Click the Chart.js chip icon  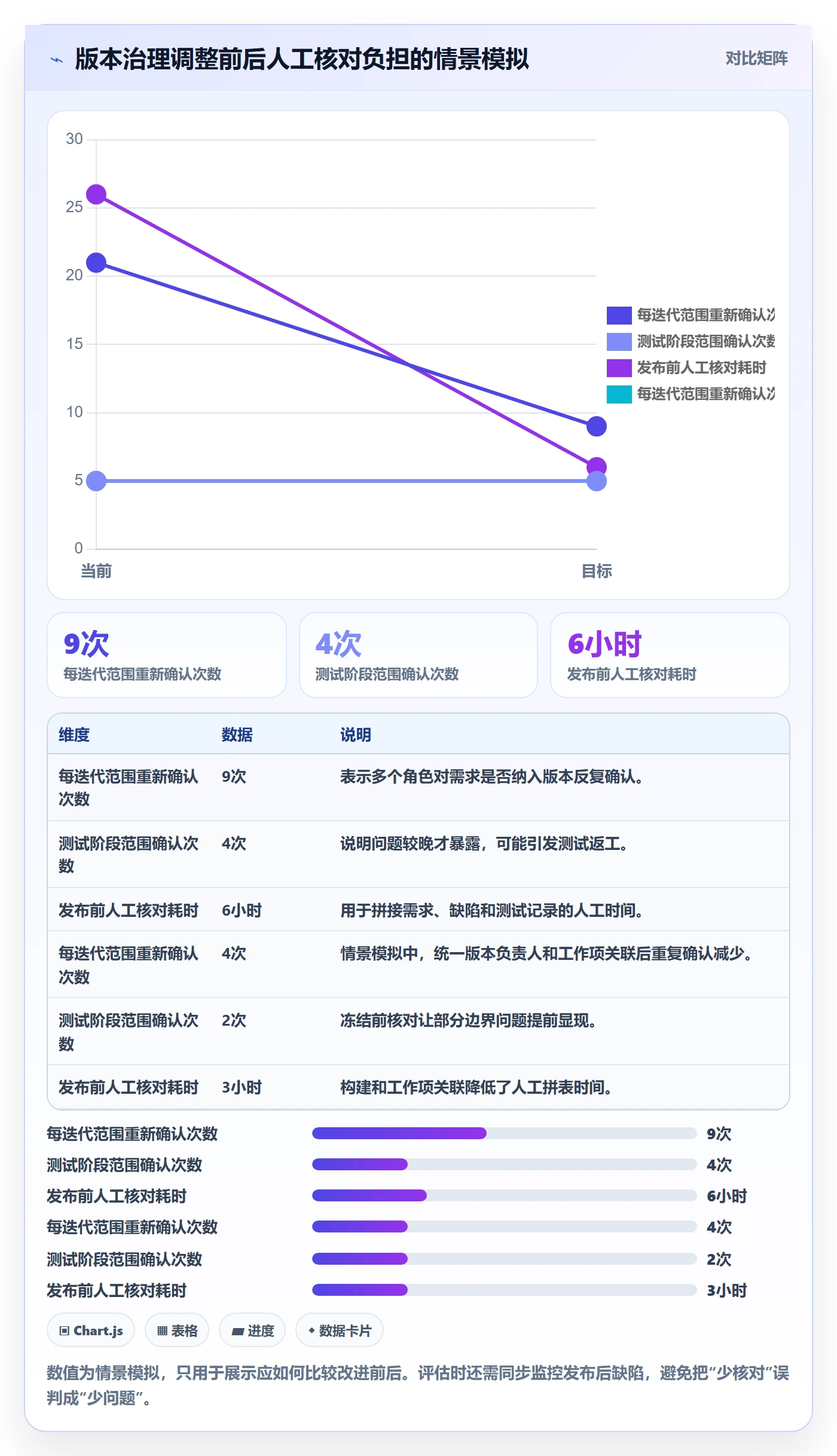click(65, 1330)
